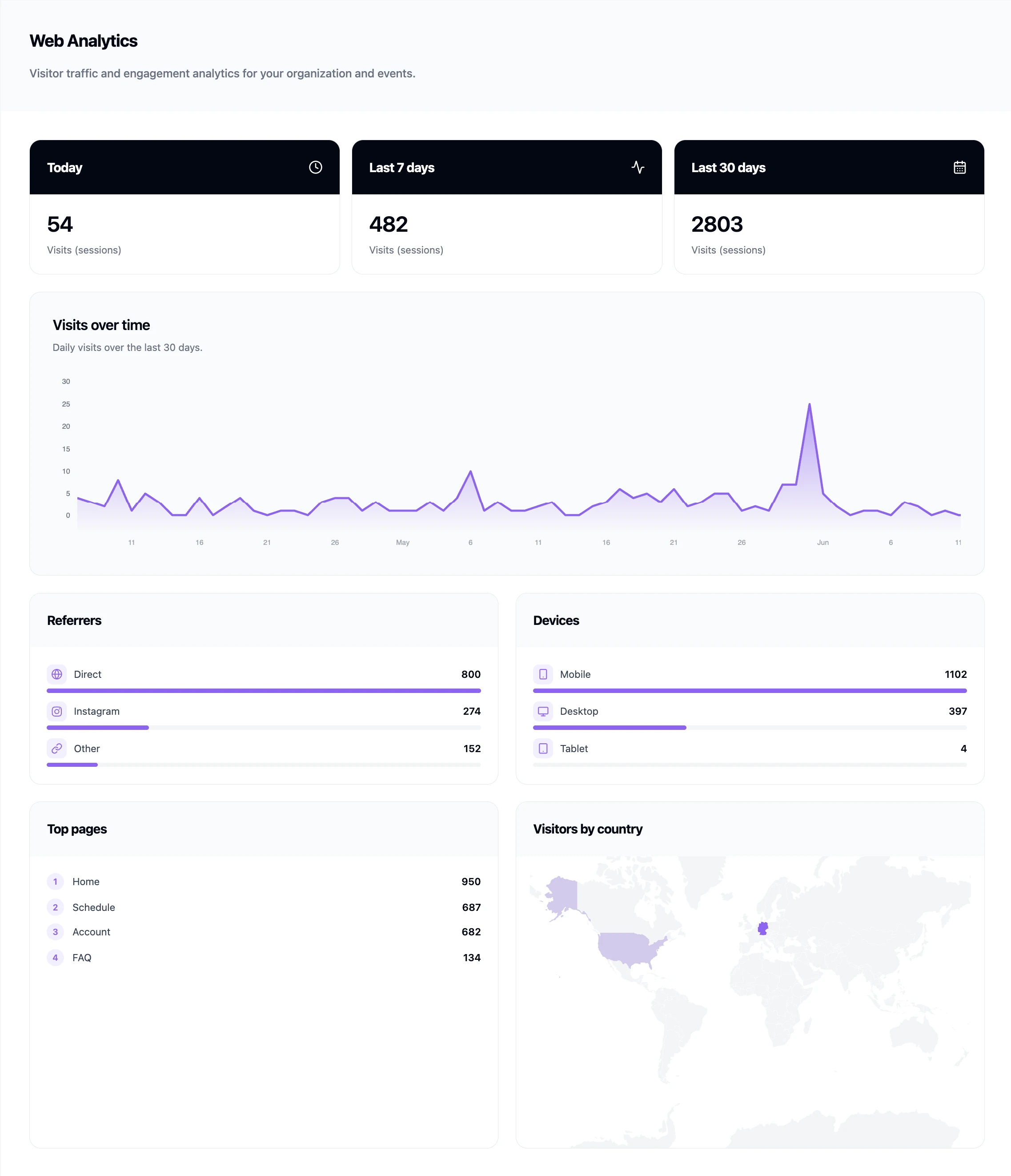Viewport: 1011px width, 1176px height.
Task: Click the 54 visits value
Action: point(60,224)
